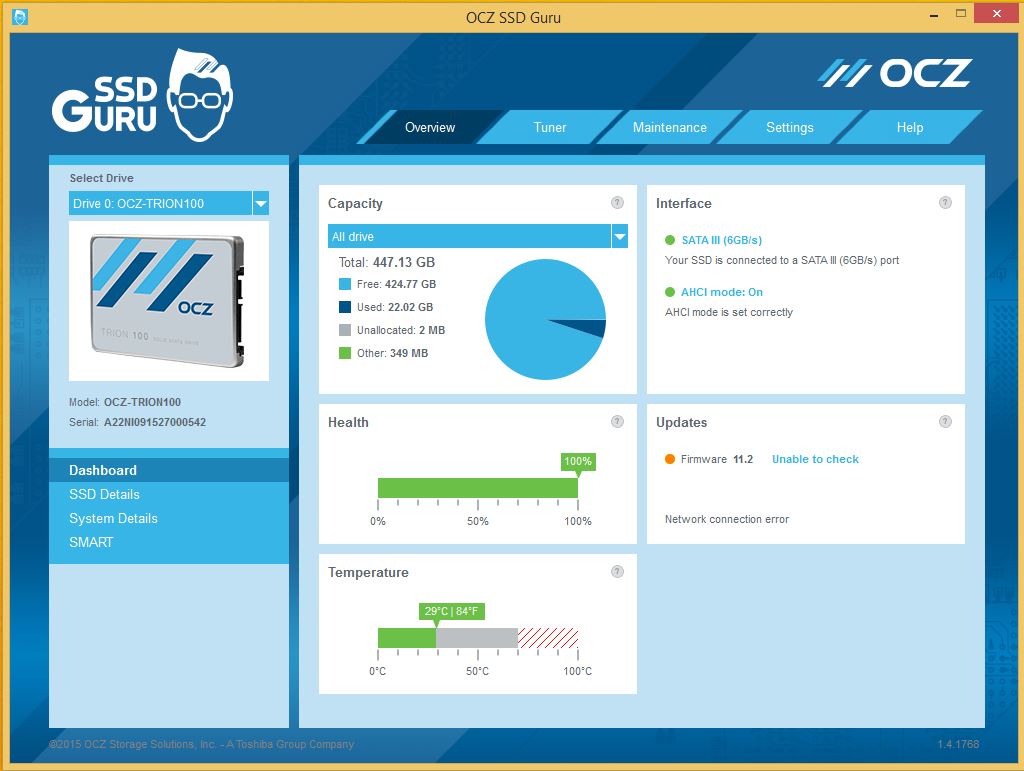
Task: Click the green AHCI mode status dot
Action: pyautogui.click(x=669, y=292)
